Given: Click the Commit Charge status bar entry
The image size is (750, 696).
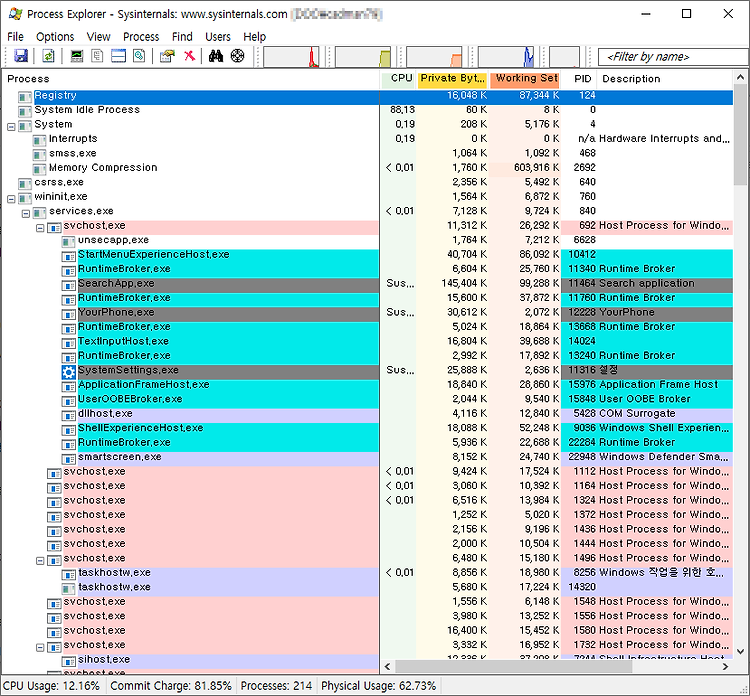Looking at the screenshot, I should coord(171,685).
